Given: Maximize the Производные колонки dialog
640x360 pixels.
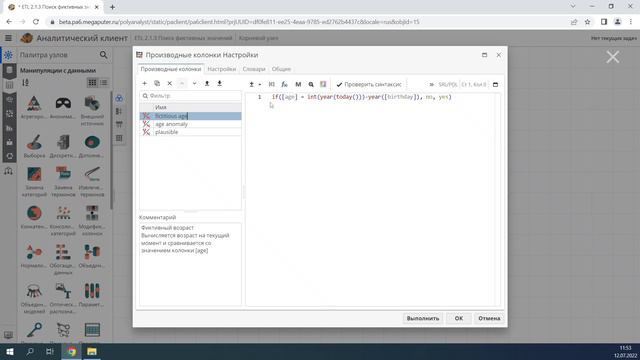Looking at the screenshot, I should [x=484, y=55].
